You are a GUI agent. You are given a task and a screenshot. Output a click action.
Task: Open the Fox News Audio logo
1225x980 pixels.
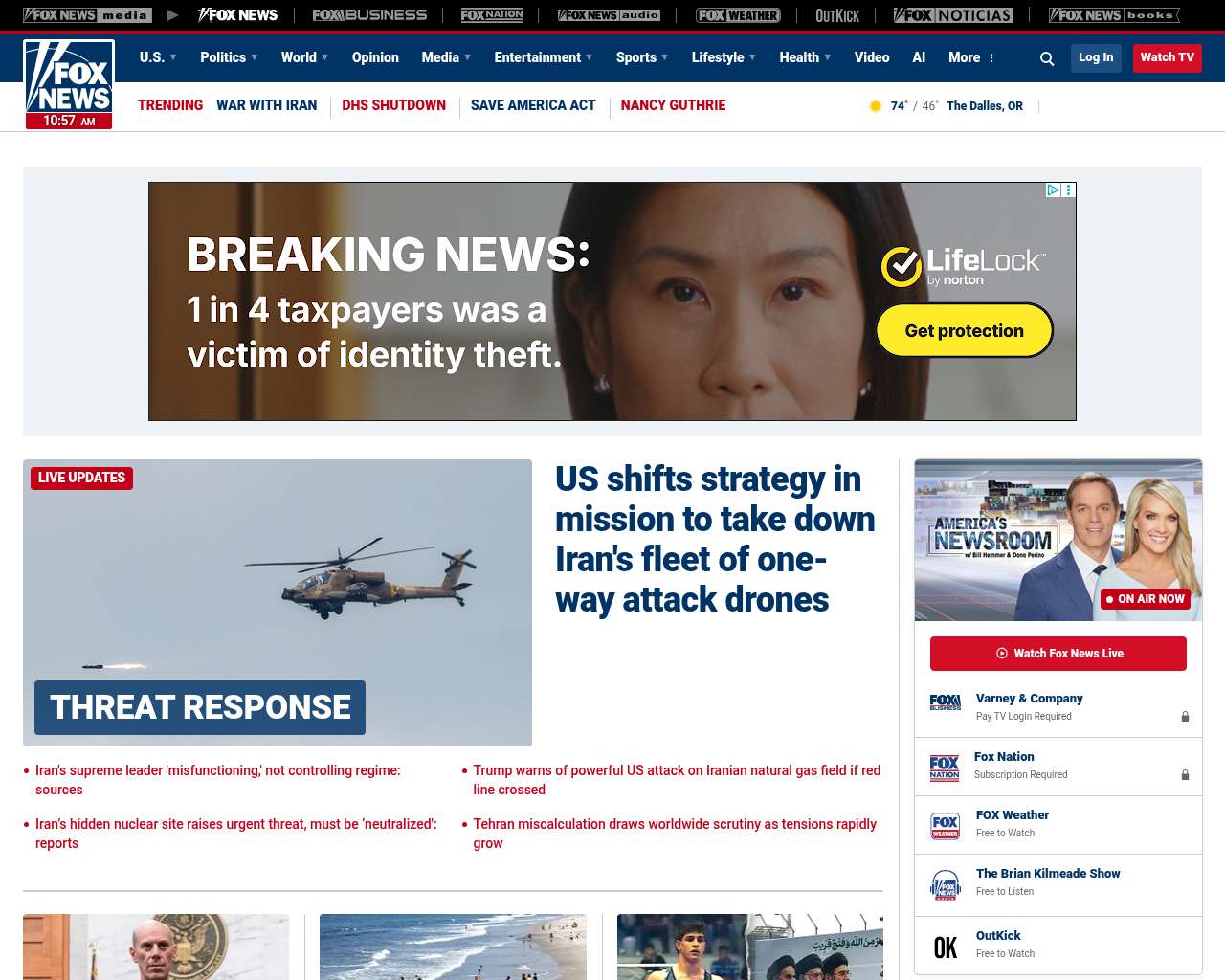coord(609,15)
